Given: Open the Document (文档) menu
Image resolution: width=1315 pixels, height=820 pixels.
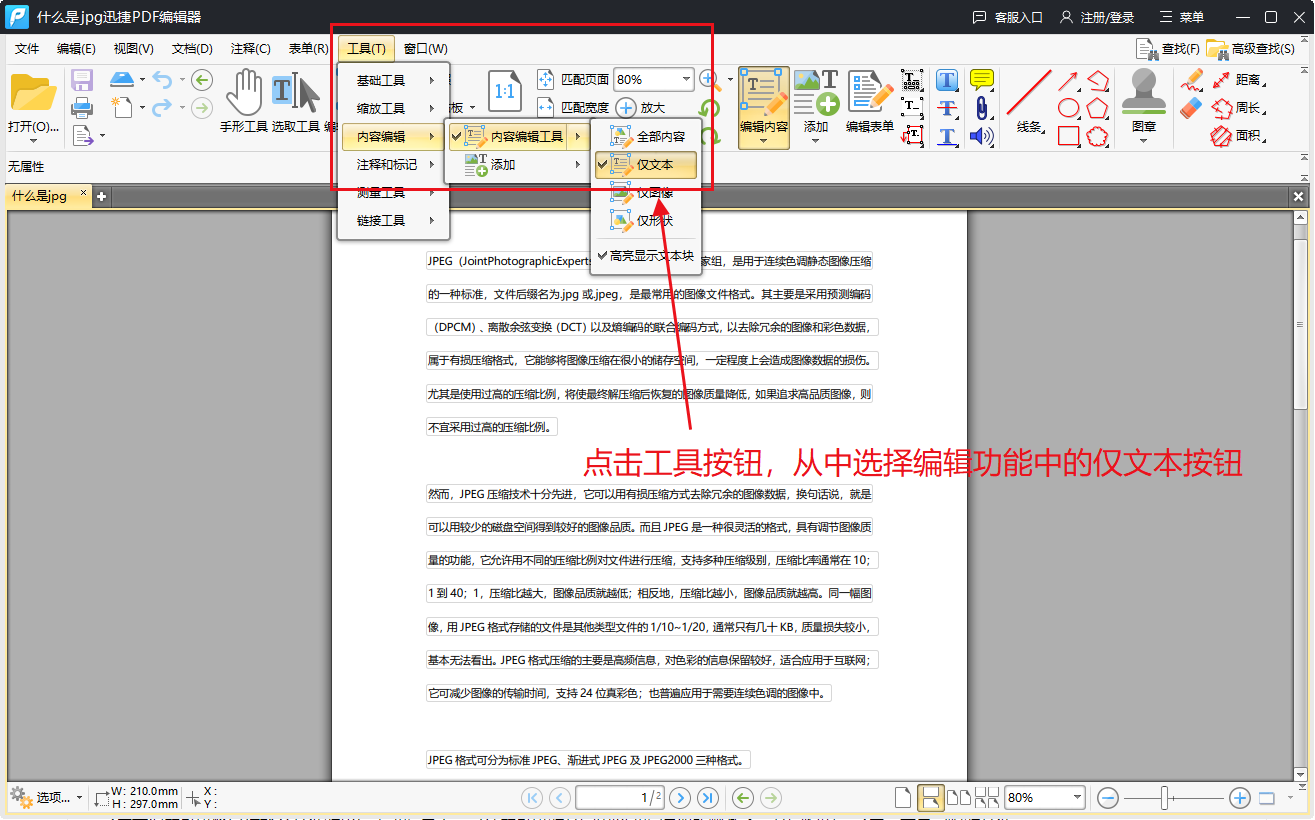Looking at the screenshot, I should click(192, 48).
